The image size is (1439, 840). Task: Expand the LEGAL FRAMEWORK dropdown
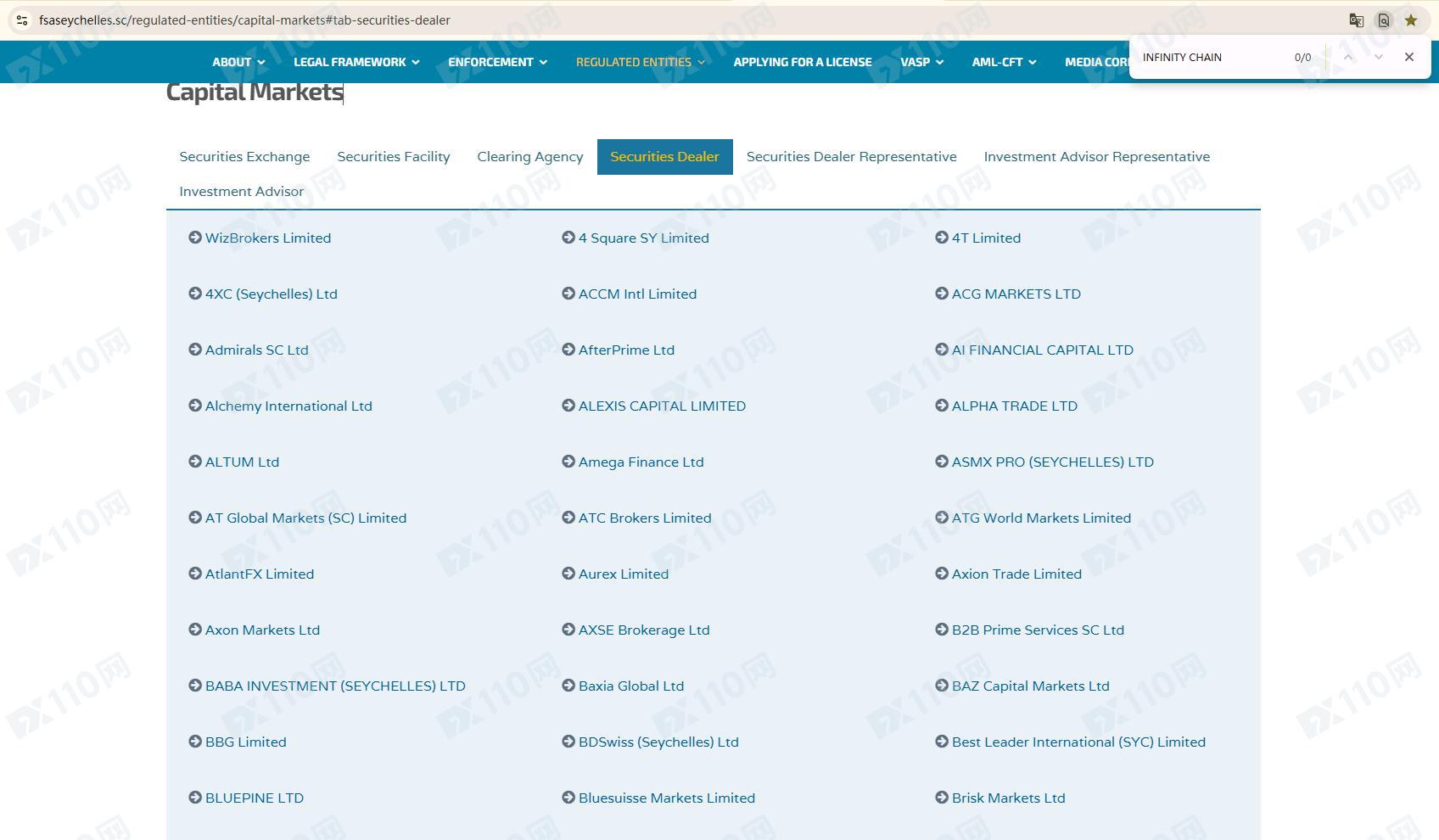[x=356, y=62]
